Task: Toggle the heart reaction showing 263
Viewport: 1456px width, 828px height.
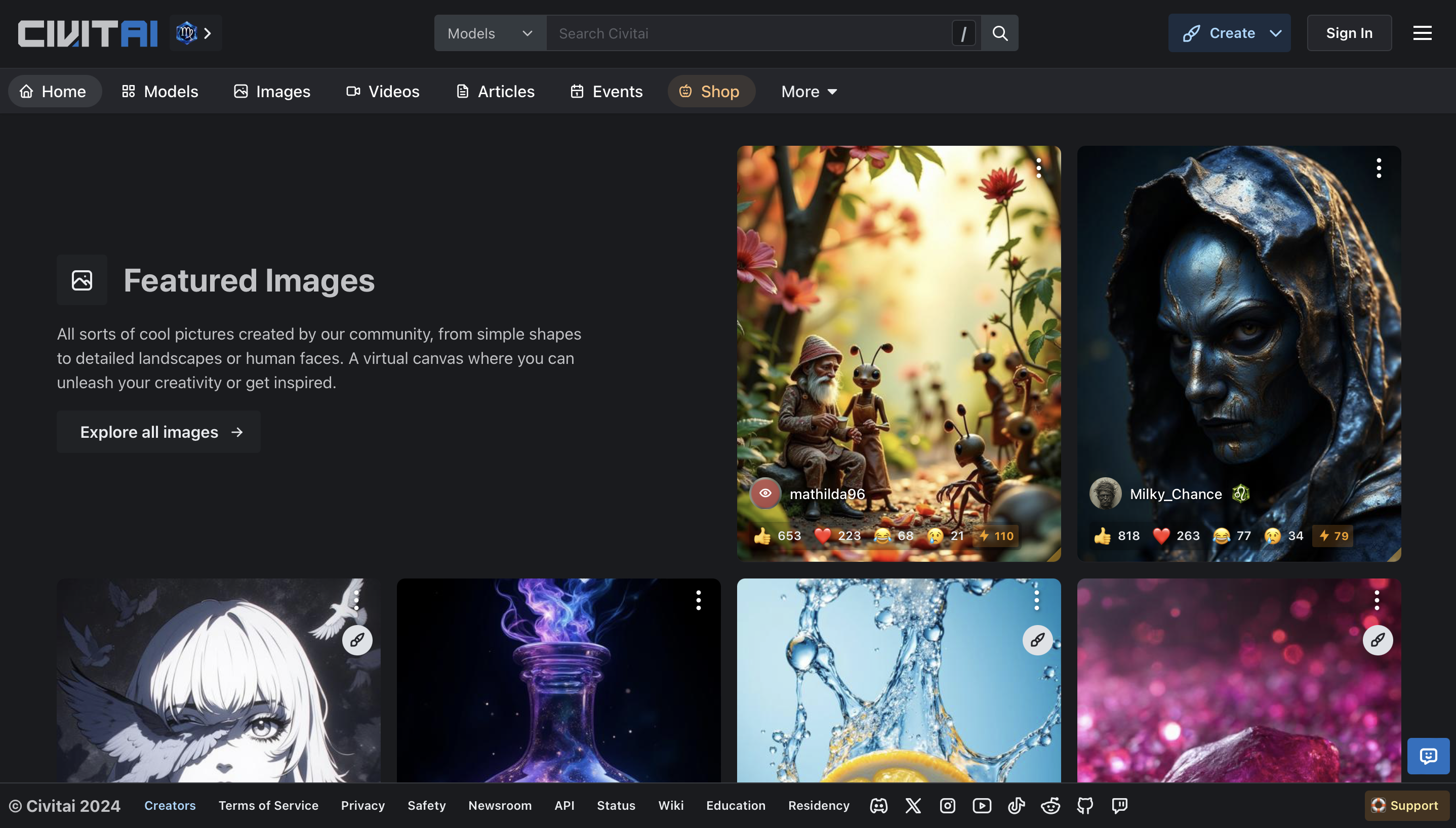Action: click(1176, 535)
